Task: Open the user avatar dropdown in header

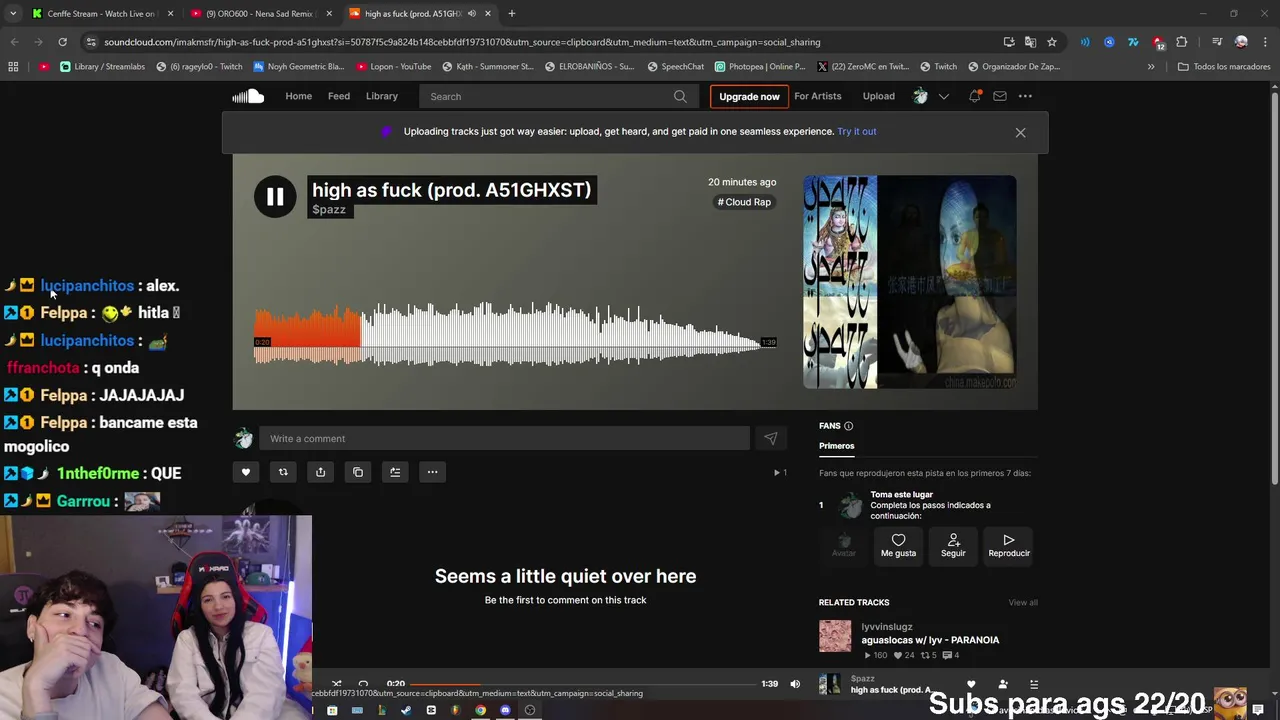Action: (x=920, y=96)
